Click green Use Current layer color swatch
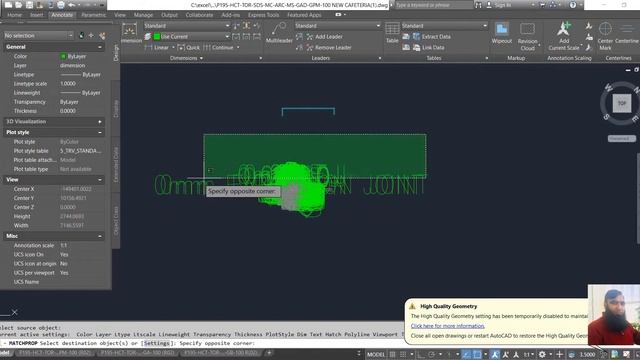This screenshot has width=640, height=360. [x=157, y=37]
